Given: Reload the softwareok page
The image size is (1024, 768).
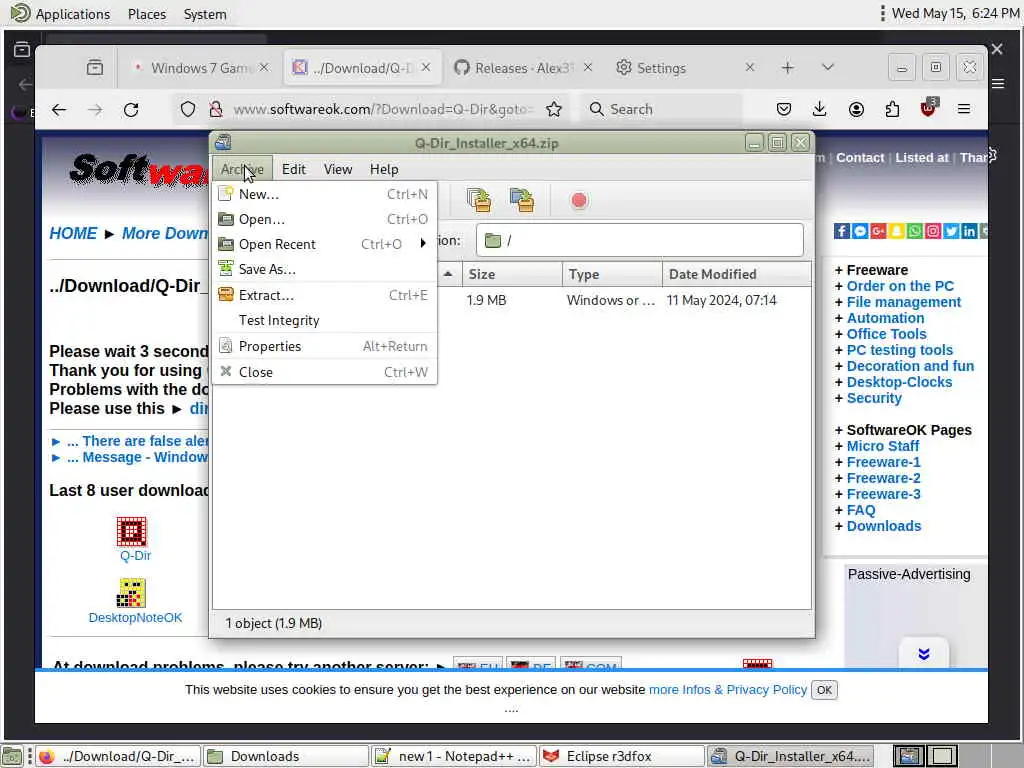Looking at the screenshot, I should [x=131, y=109].
